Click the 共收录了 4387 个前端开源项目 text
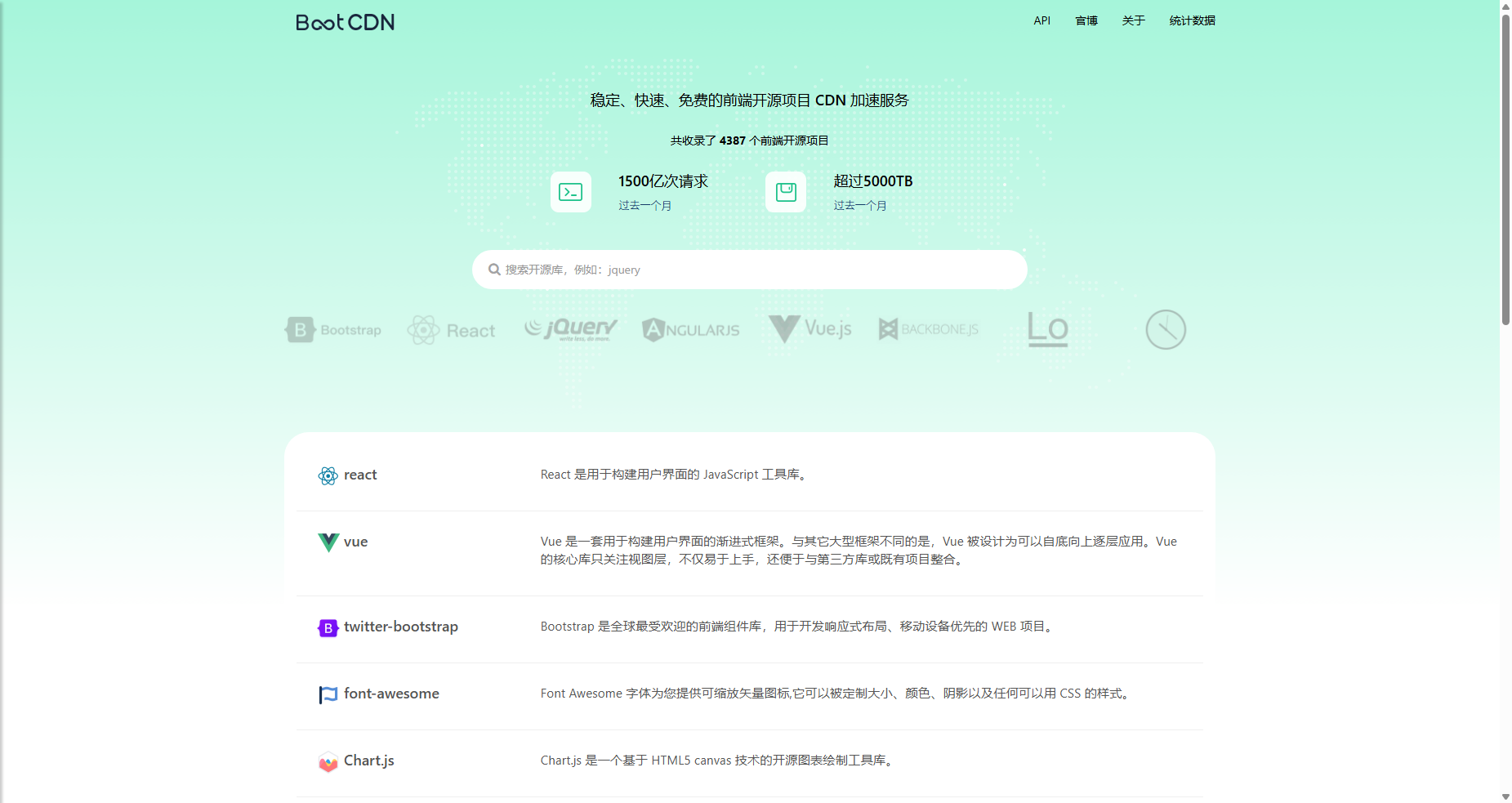This screenshot has height=803, width=1512. 749,141
